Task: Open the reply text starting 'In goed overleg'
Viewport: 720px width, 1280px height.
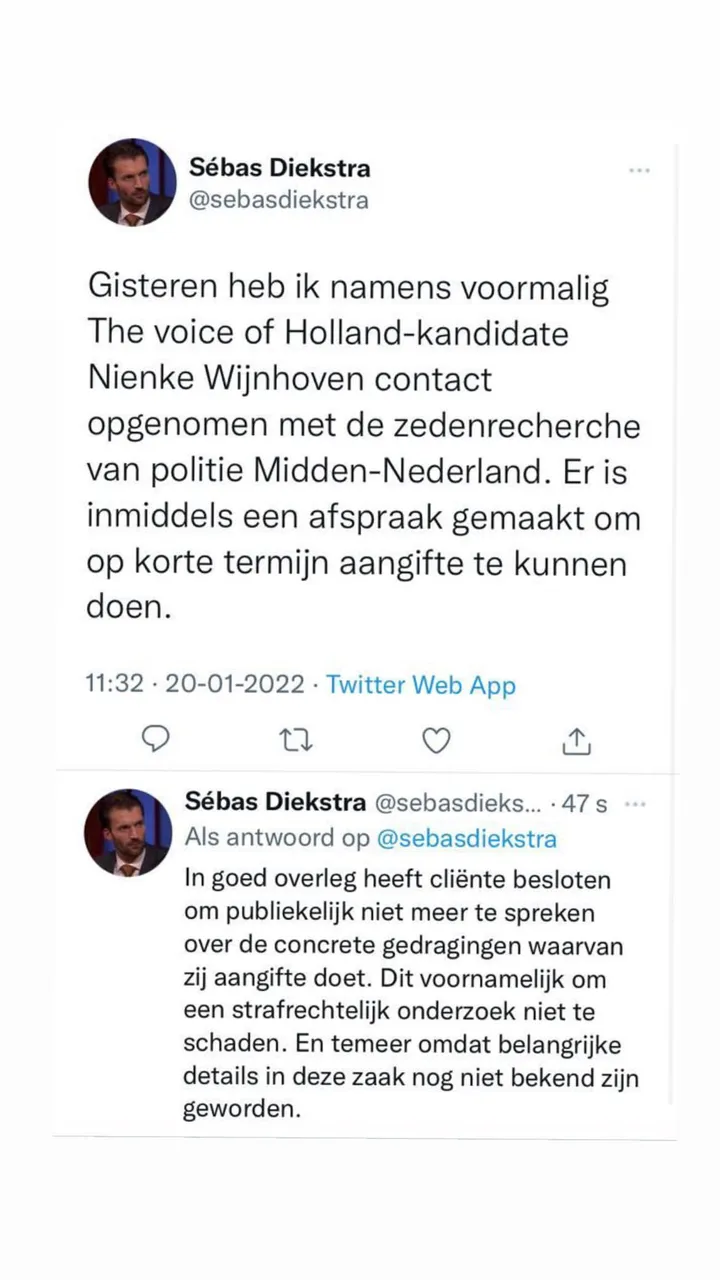Action: tap(410, 994)
